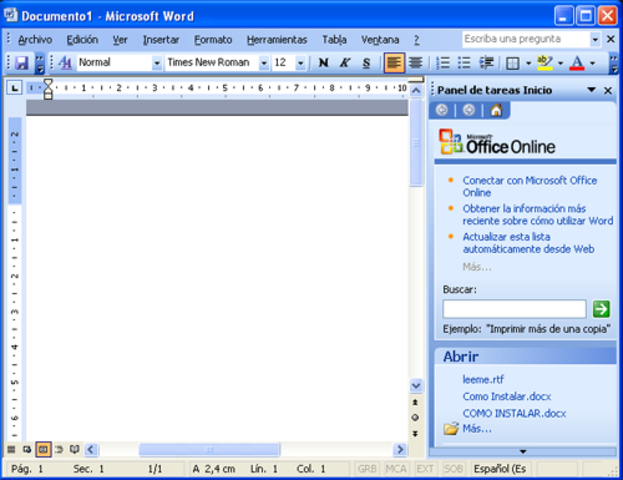623x480 pixels.
Task: Click the indent adjust icon
Action: [486, 63]
